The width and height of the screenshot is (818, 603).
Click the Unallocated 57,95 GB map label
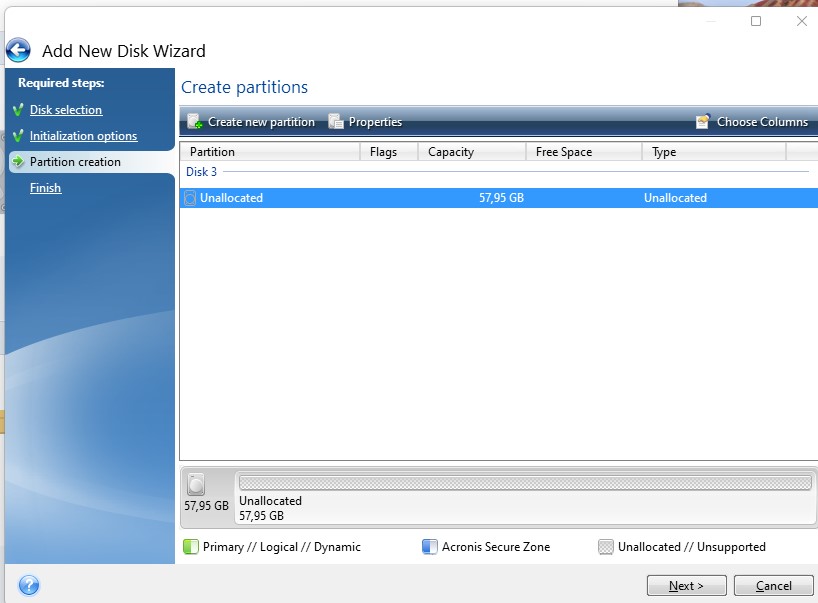(x=270, y=508)
